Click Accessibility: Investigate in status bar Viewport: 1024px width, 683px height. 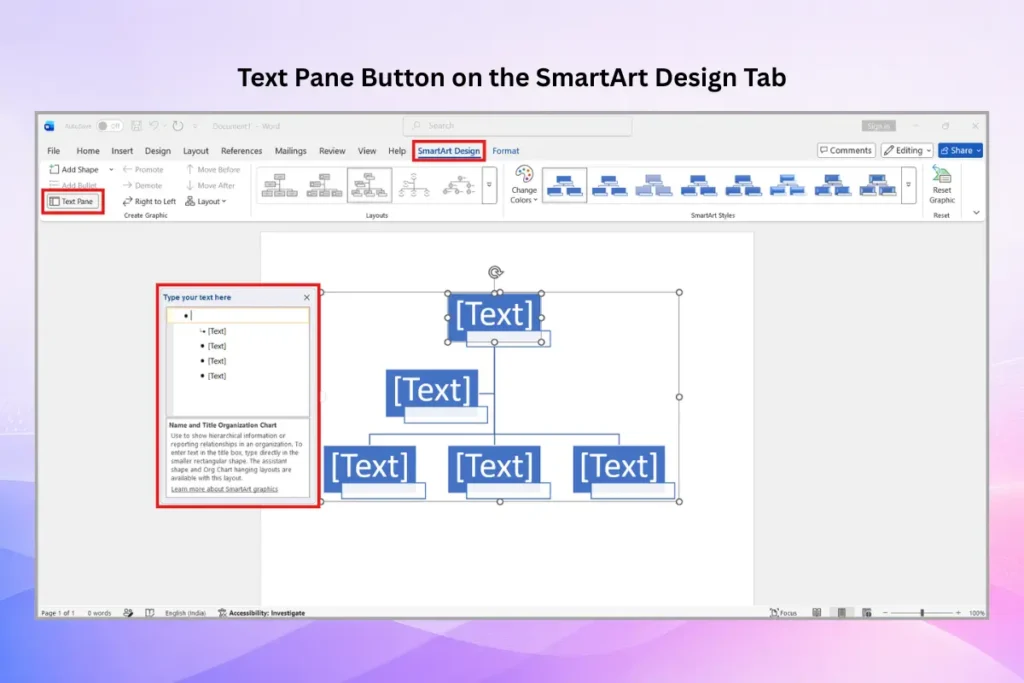click(261, 613)
